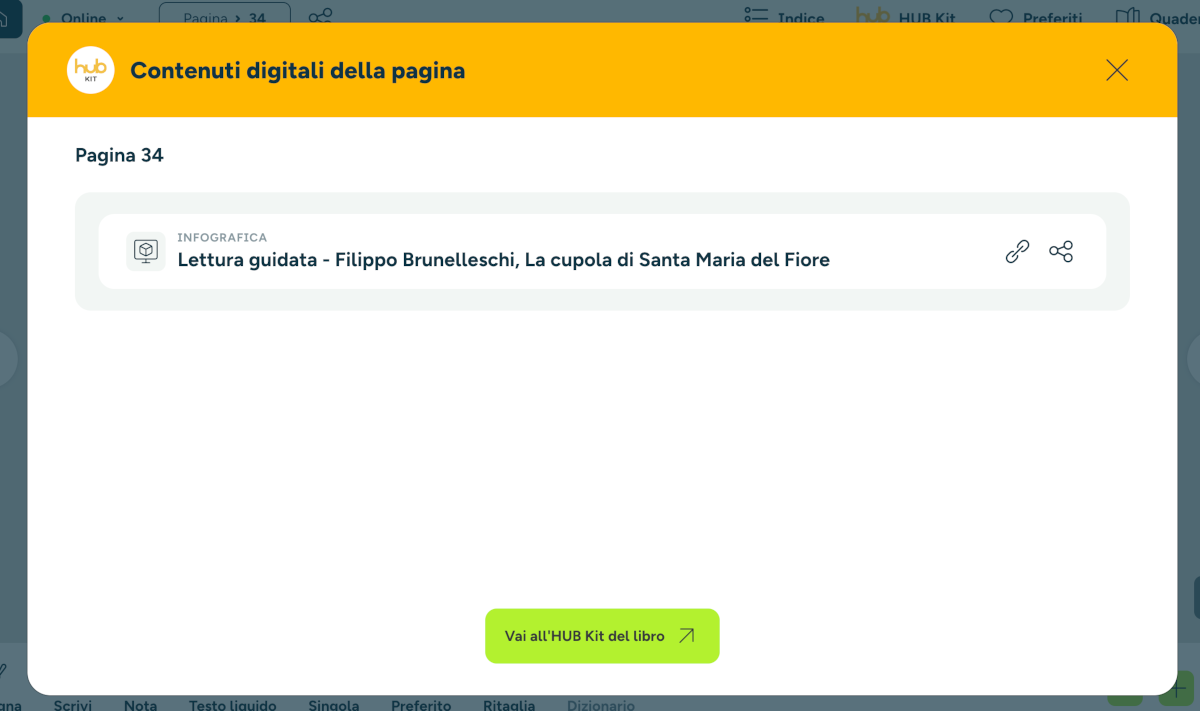Open Preferiti in background toolbar
This screenshot has height=711, width=1200.
[1036, 17]
